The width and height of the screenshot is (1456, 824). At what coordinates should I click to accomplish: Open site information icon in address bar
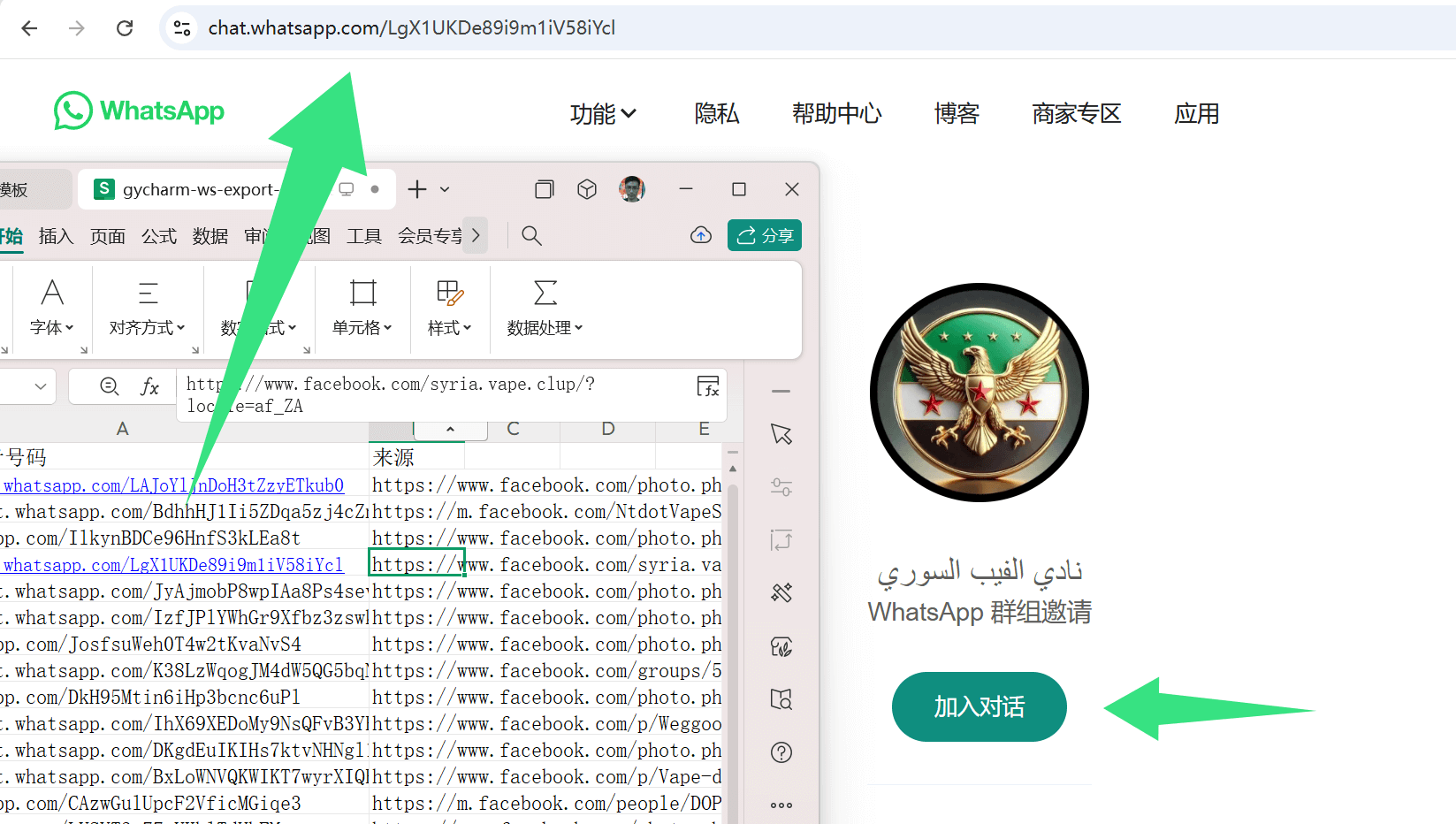pos(182,28)
